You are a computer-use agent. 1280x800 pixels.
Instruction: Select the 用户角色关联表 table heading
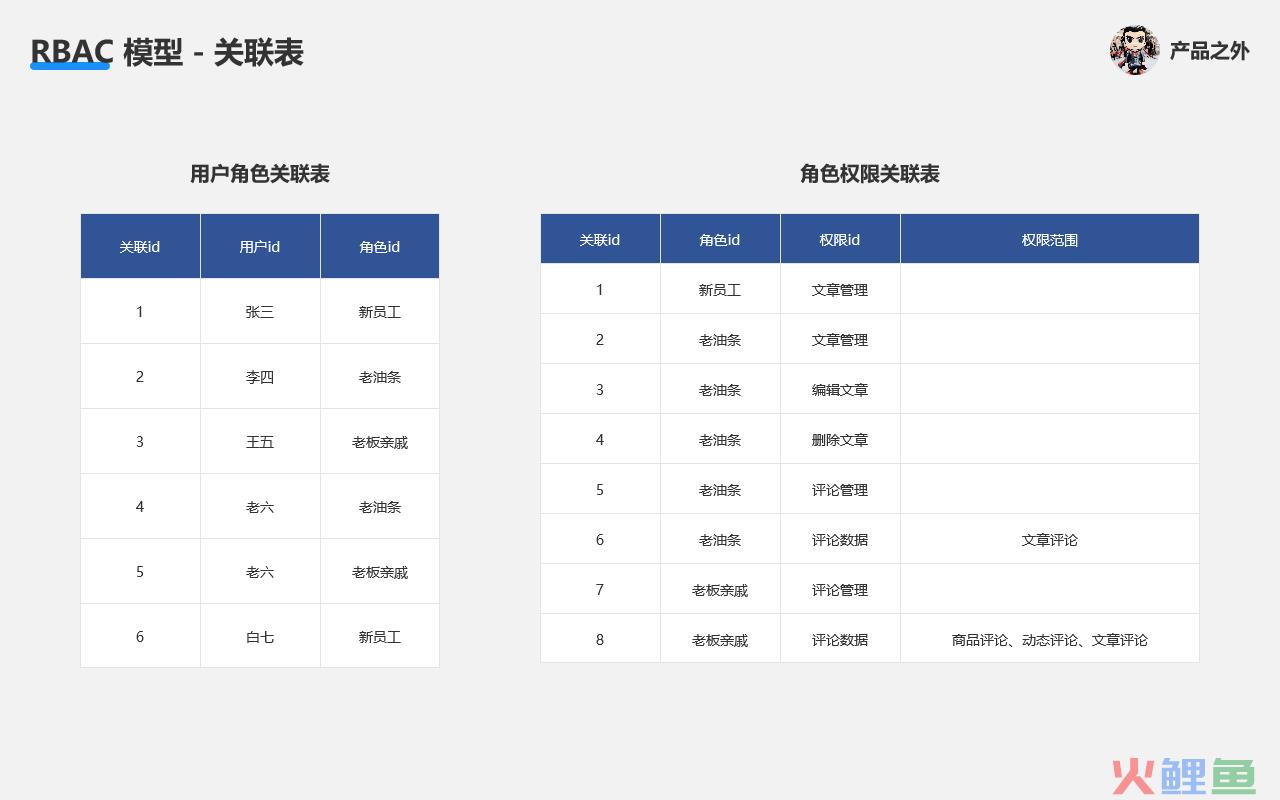(x=260, y=174)
